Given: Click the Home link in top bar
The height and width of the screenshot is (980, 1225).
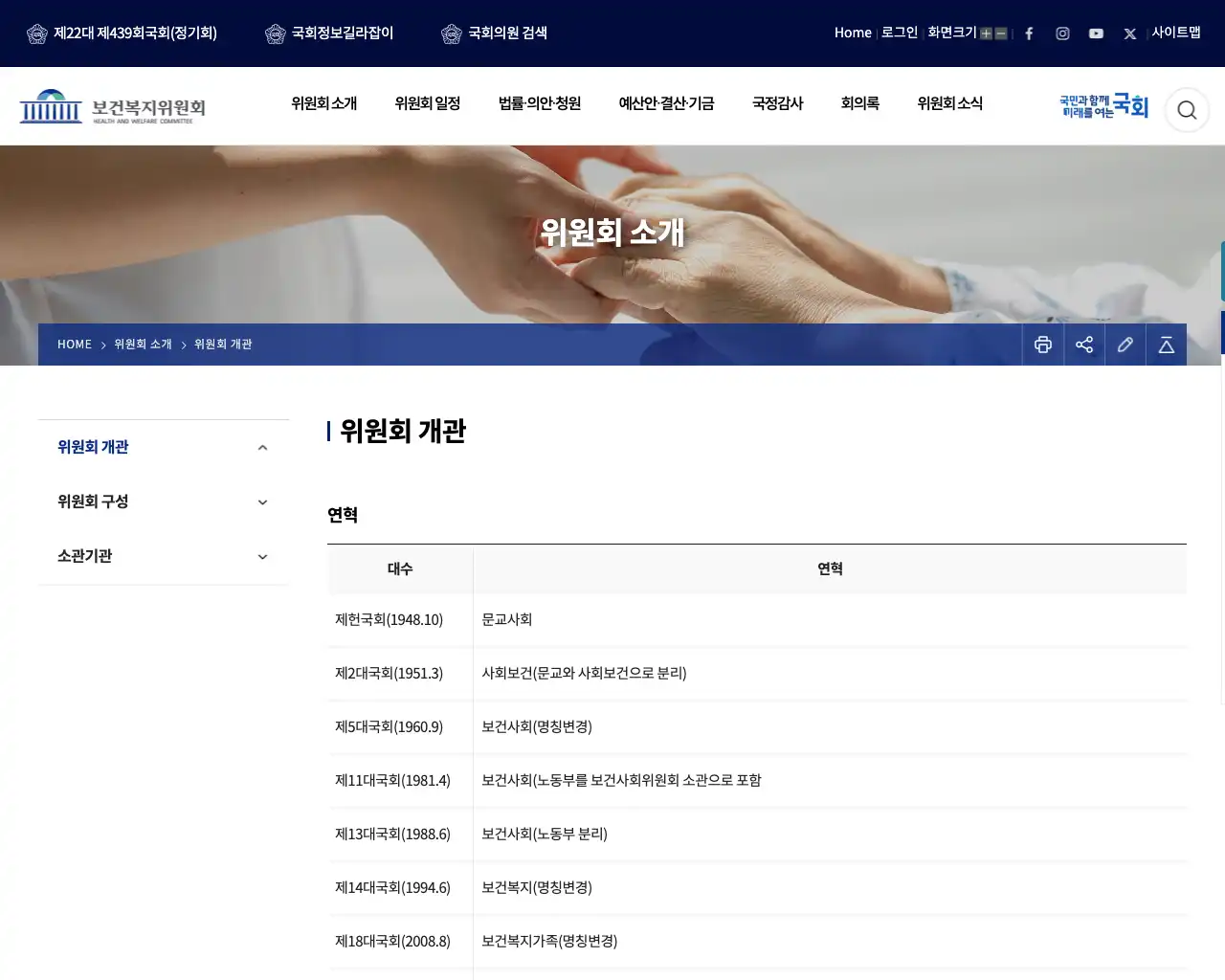Looking at the screenshot, I should 853,33.
